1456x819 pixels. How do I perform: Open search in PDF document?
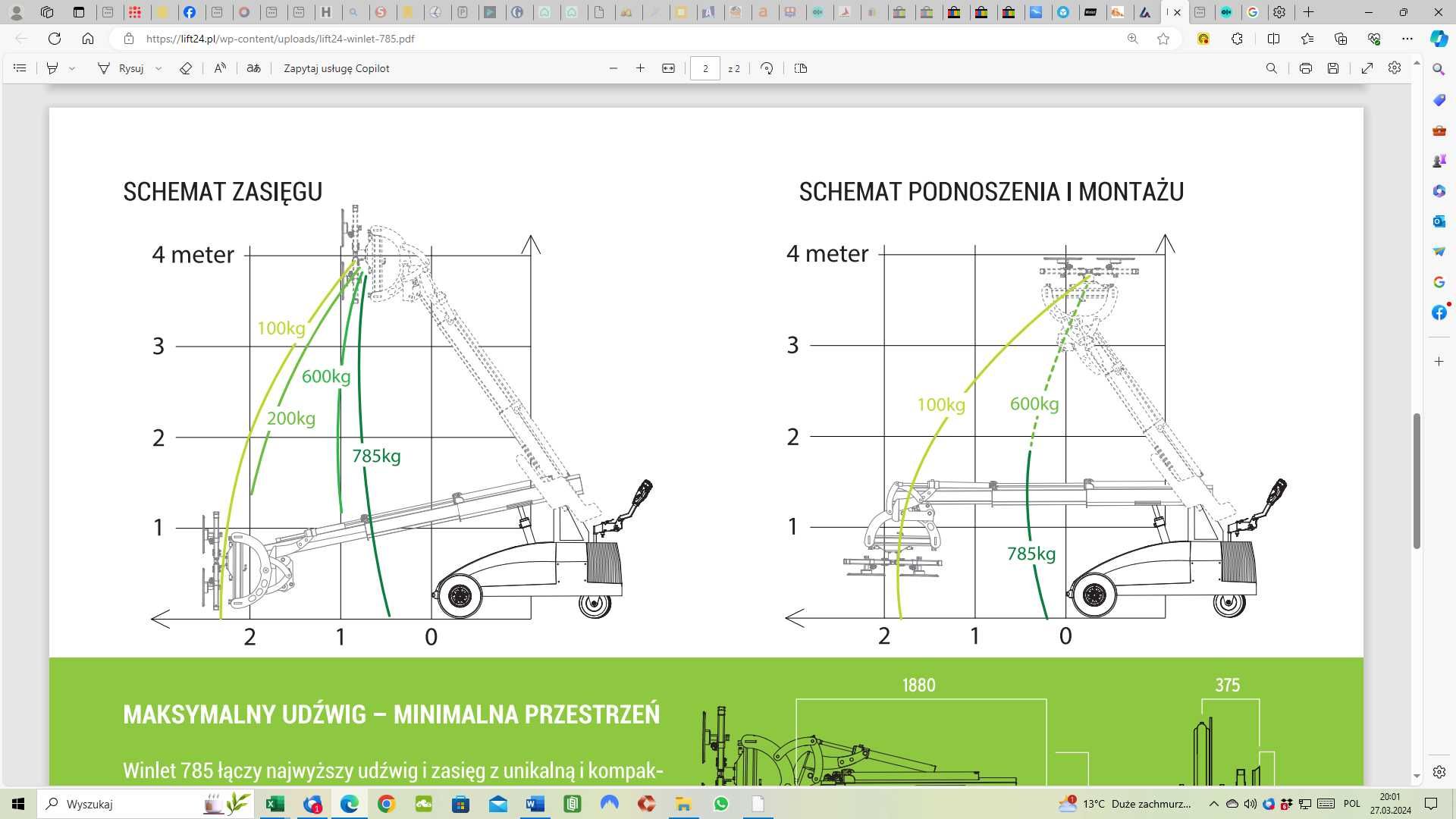tap(1272, 68)
